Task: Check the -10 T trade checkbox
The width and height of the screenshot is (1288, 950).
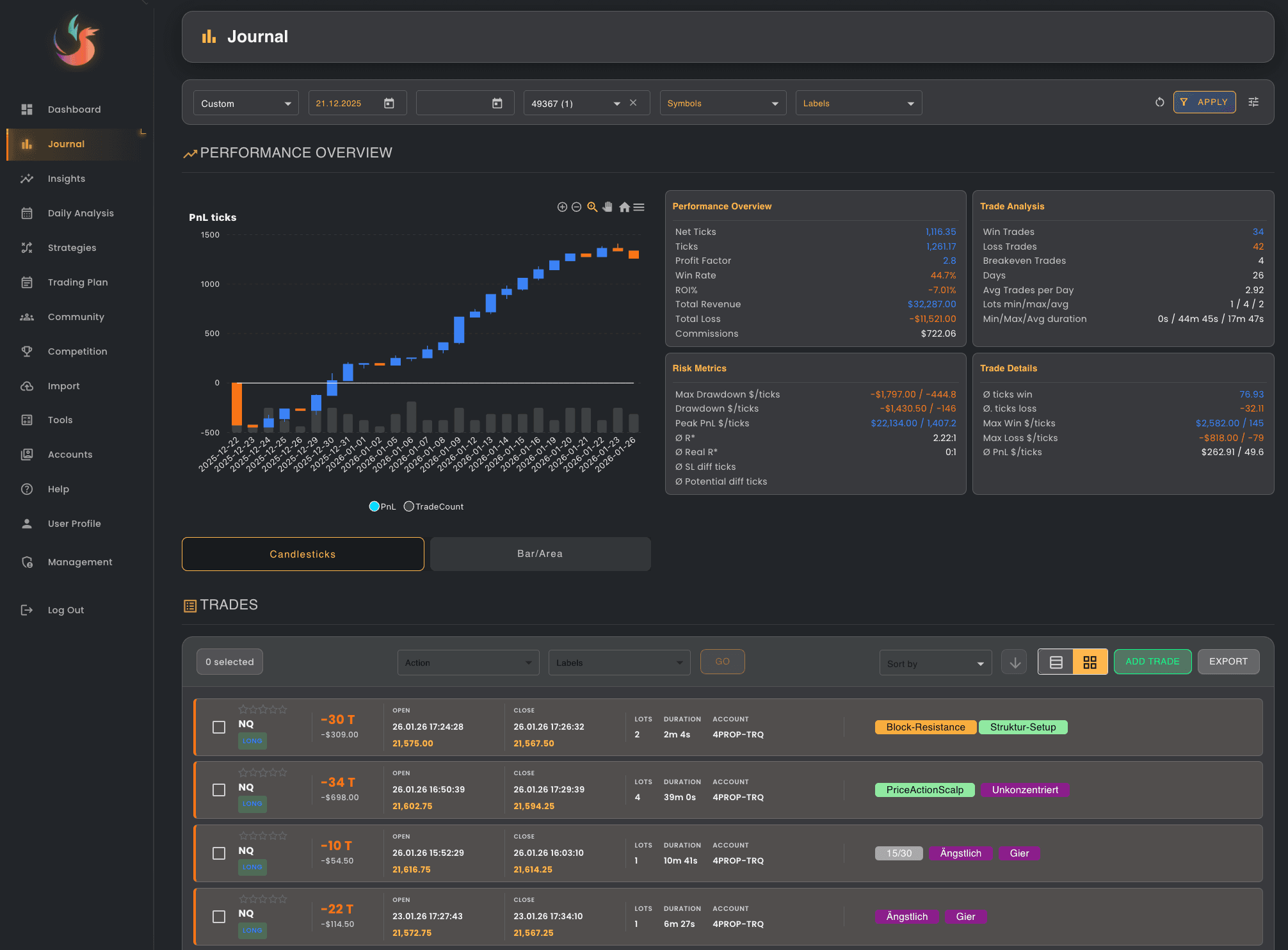Action: pos(219,853)
